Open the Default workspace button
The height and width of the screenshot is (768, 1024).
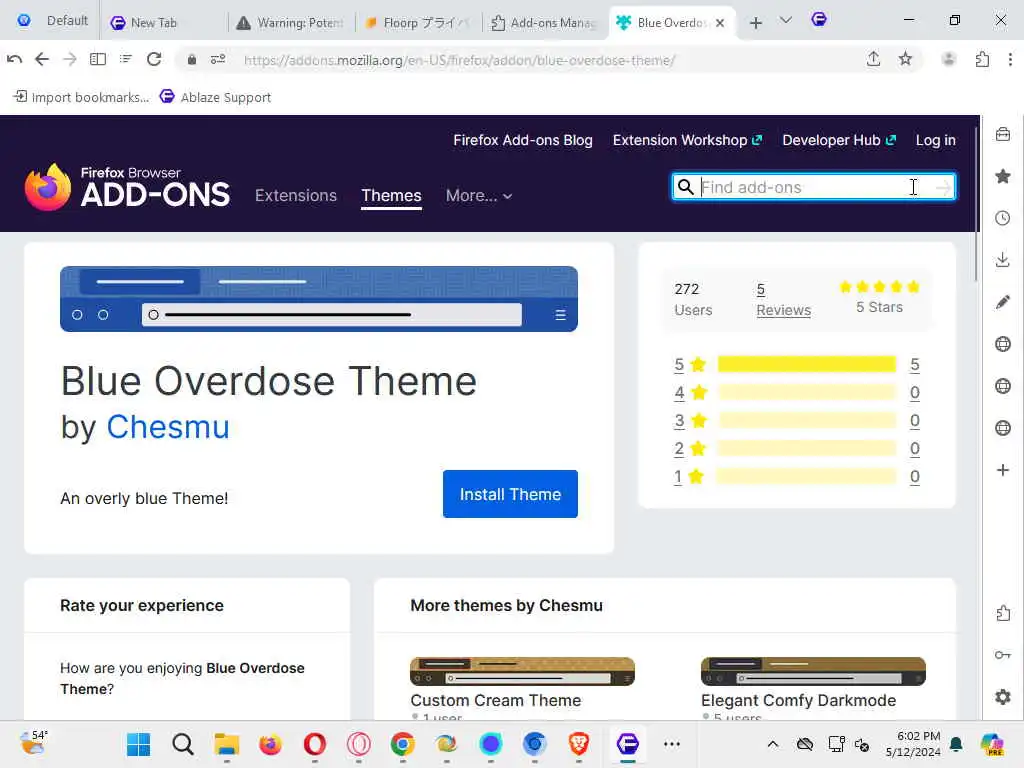point(52,21)
